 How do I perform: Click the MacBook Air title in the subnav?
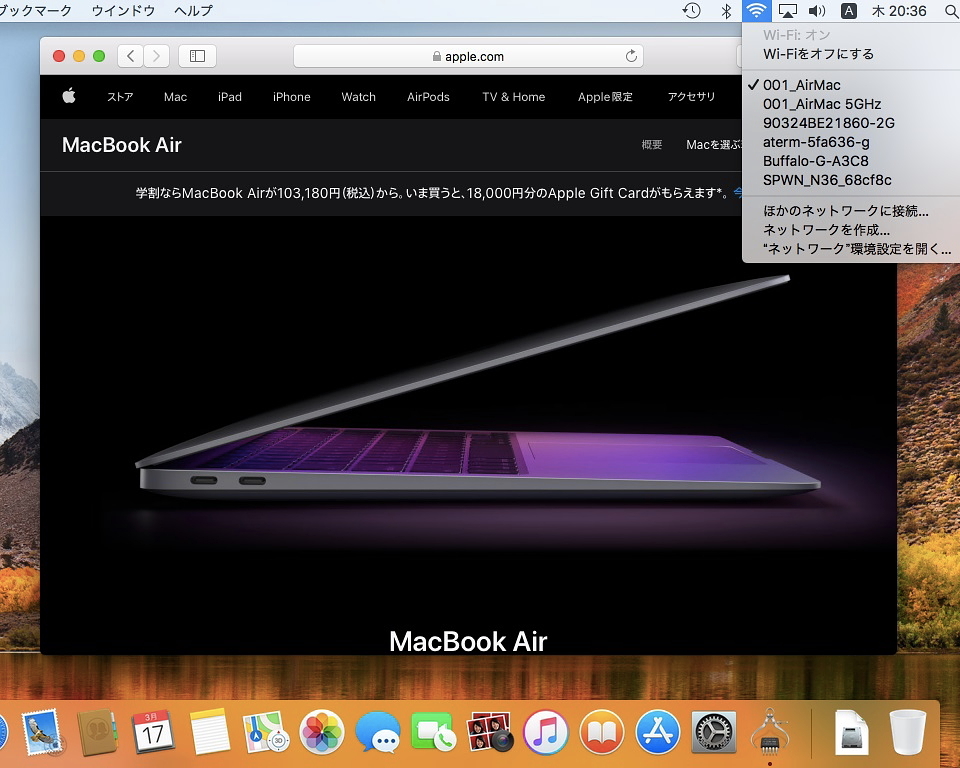coord(122,145)
